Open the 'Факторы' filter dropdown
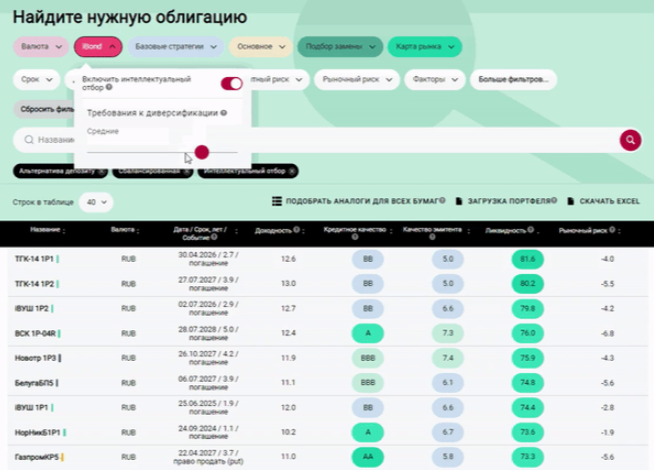 [x=435, y=78]
